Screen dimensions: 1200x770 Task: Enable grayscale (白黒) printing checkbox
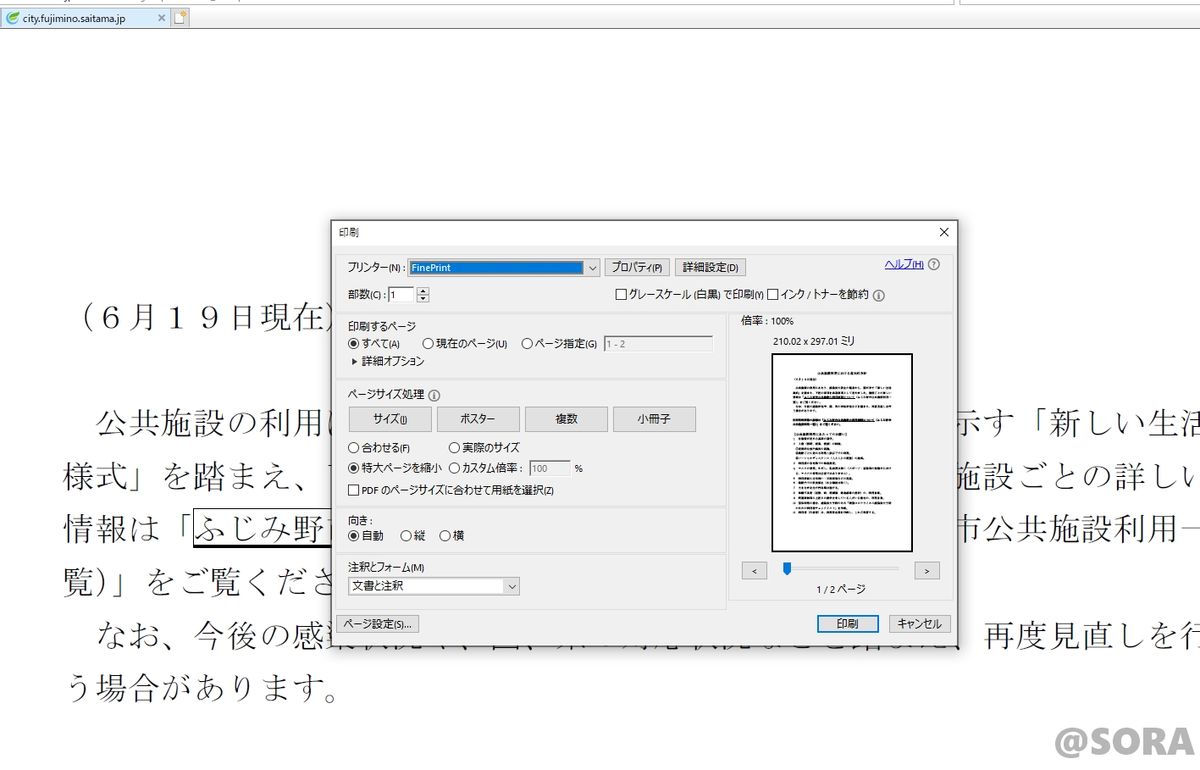tap(621, 295)
